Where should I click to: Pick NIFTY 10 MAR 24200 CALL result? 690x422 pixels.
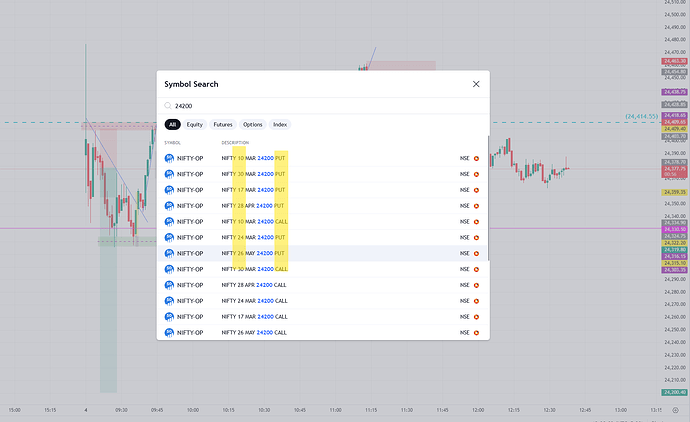254,221
